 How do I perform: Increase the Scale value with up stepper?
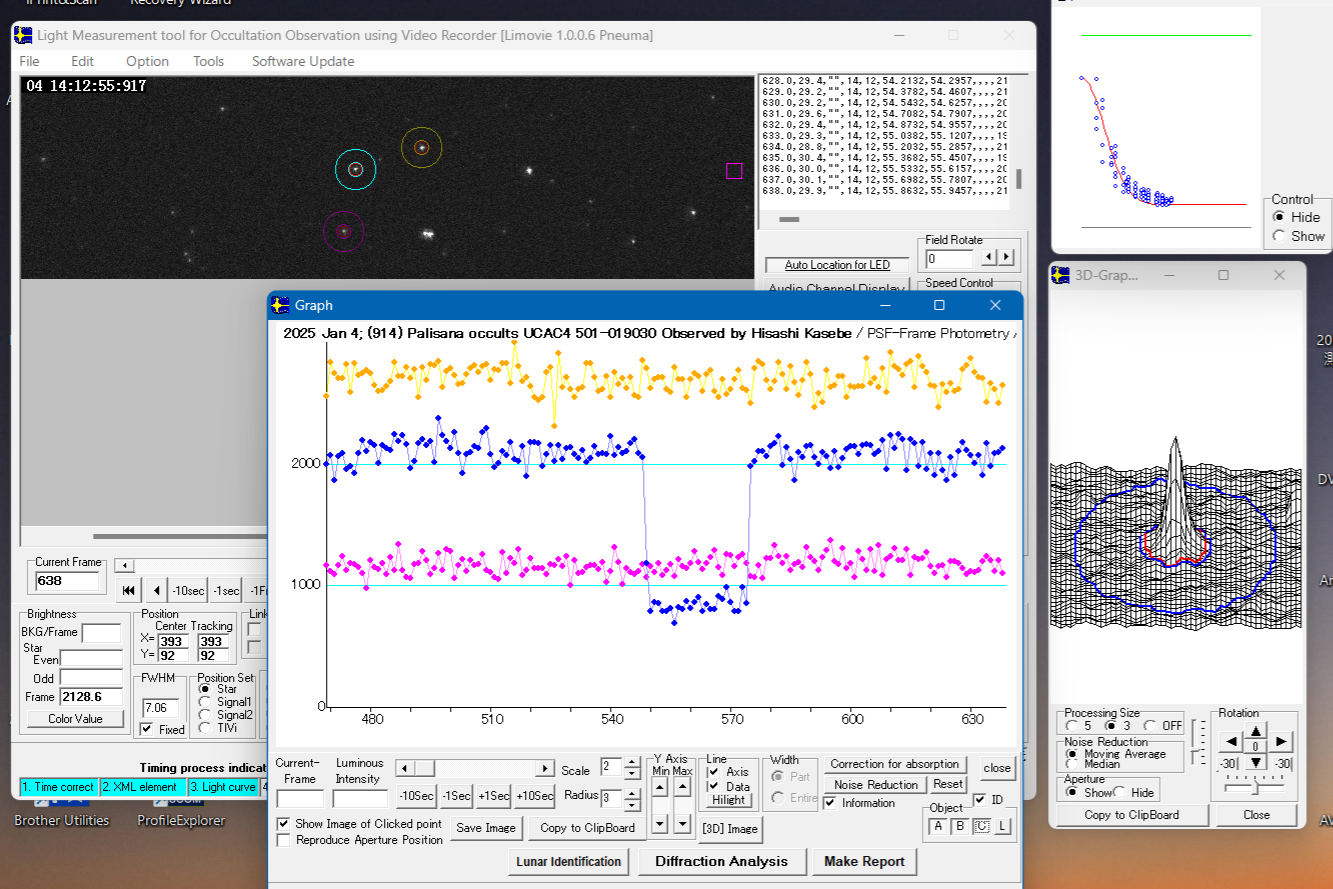click(631, 762)
